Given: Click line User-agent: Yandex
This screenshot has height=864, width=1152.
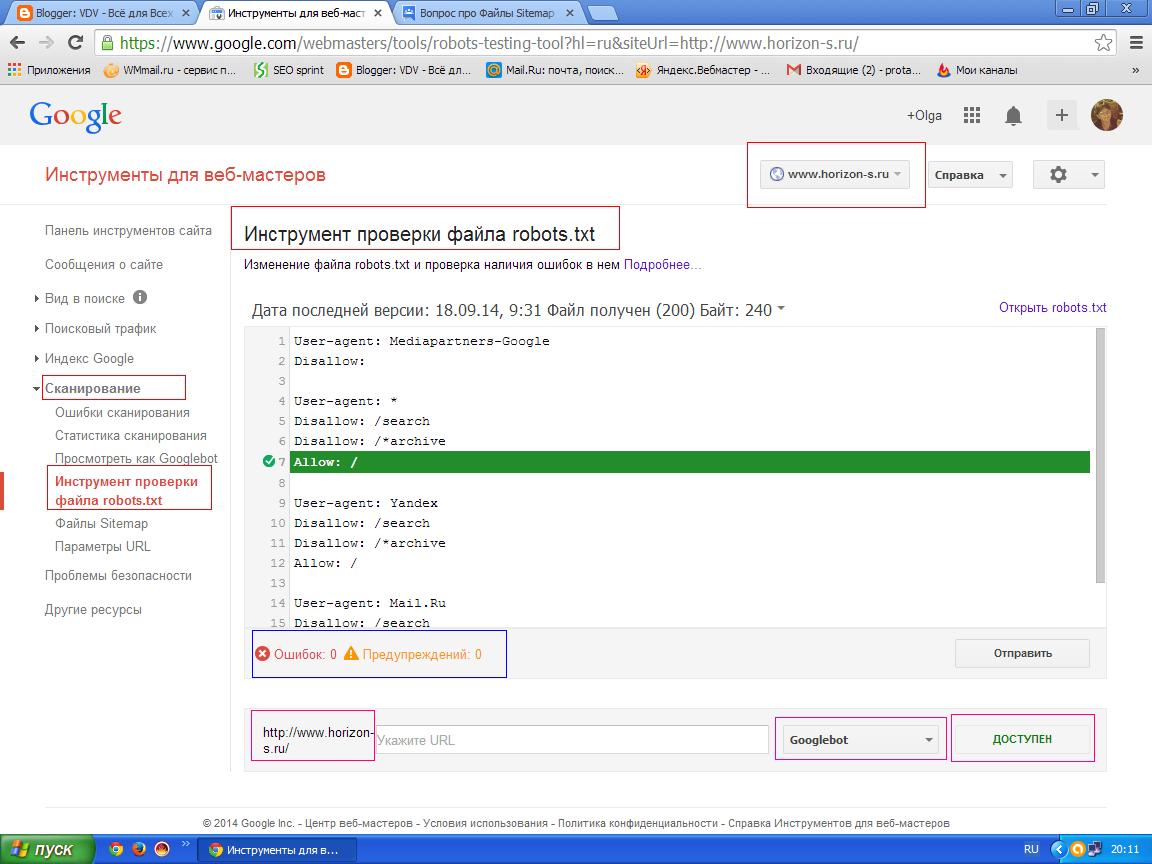Looking at the screenshot, I should (x=366, y=503).
